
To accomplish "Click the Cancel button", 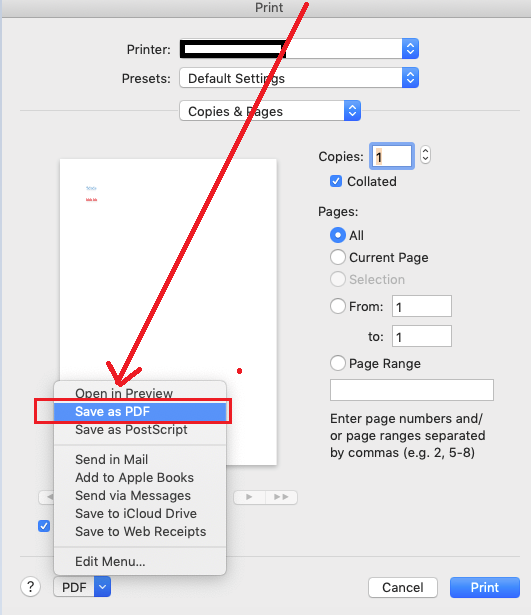I will point(403,587).
